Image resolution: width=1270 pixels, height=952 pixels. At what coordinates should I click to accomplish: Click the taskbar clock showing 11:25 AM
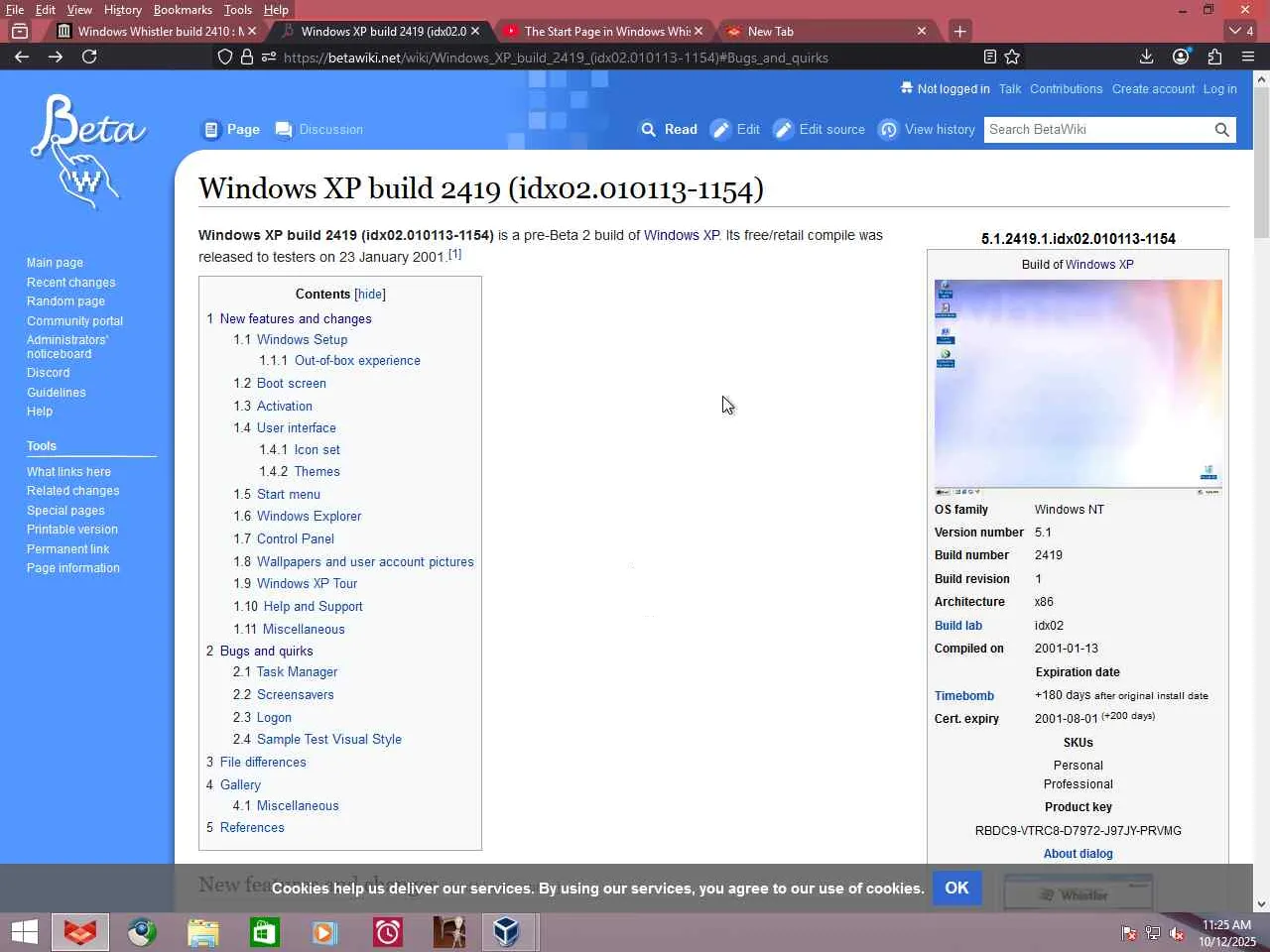coord(1227,933)
